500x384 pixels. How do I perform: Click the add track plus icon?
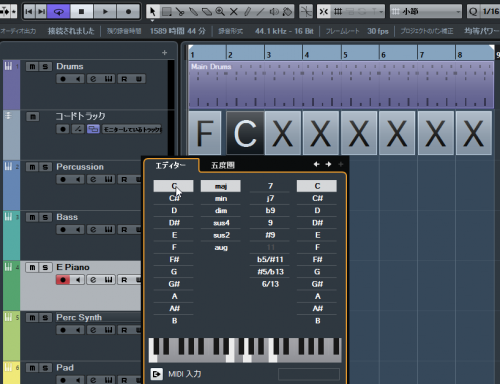(x=164, y=53)
